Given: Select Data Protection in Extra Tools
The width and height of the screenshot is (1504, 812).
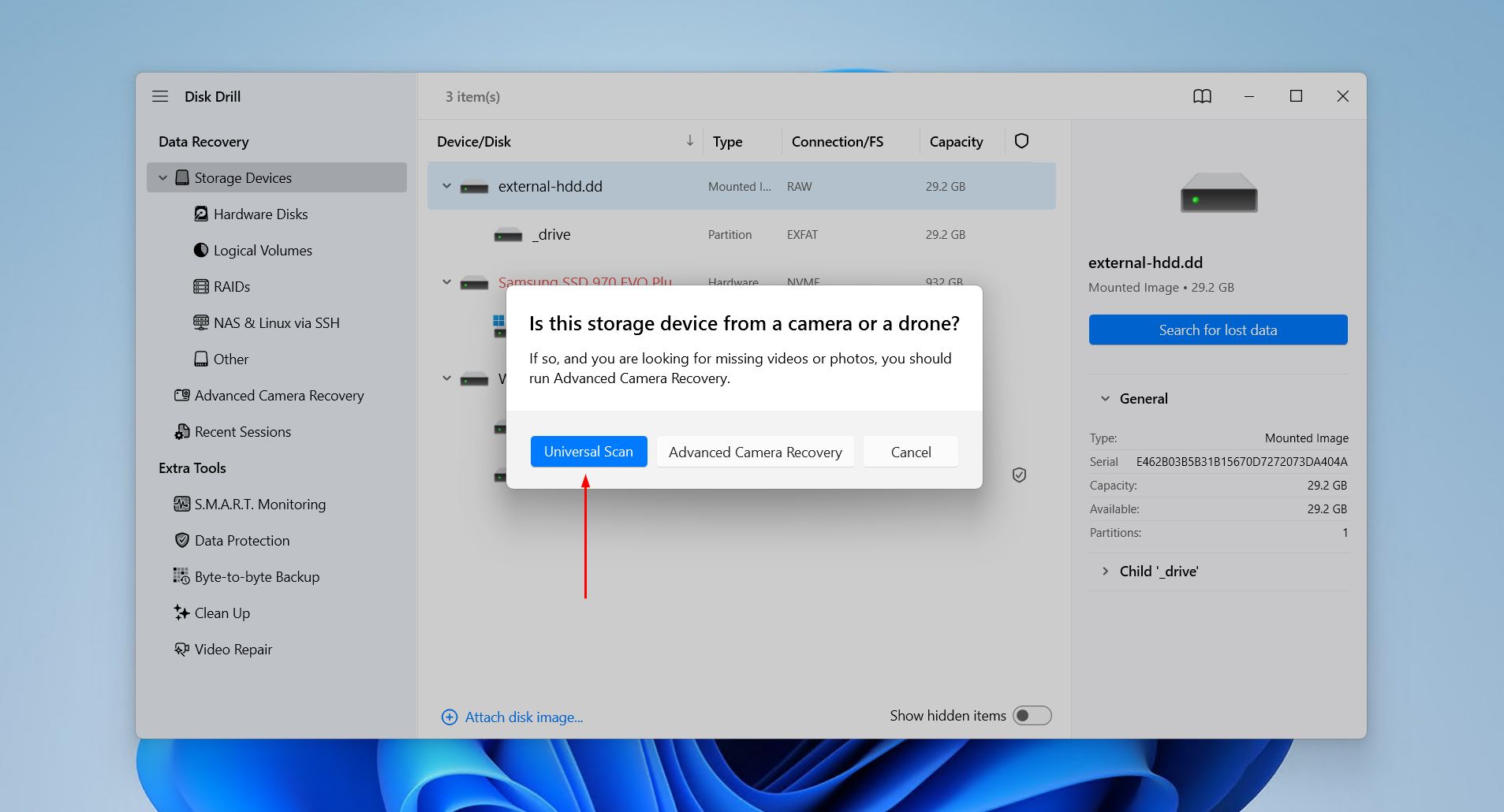Looking at the screenshot, I should tap(241, 540).
